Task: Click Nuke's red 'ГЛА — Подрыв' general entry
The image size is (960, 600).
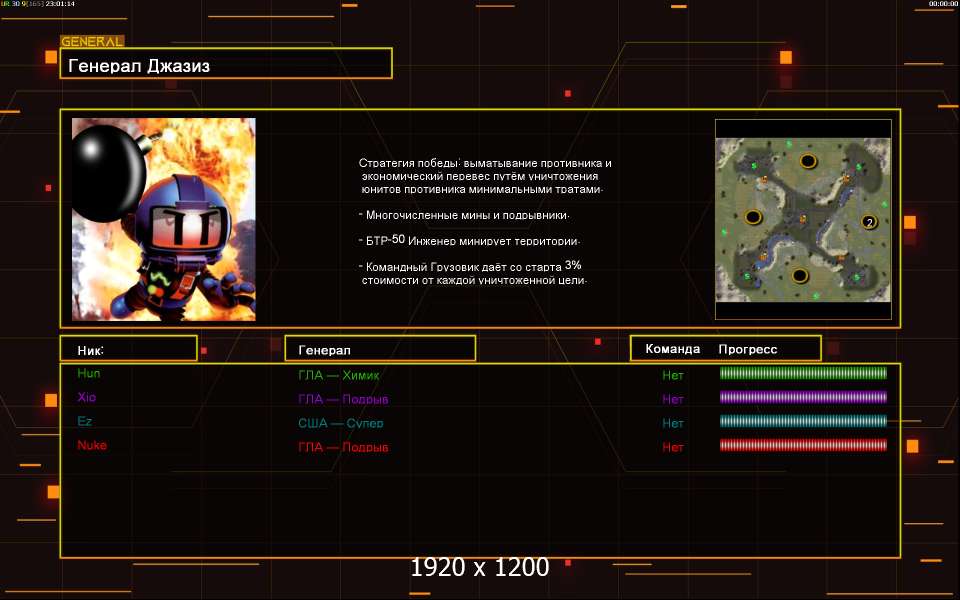Action: tap(343, 447)
